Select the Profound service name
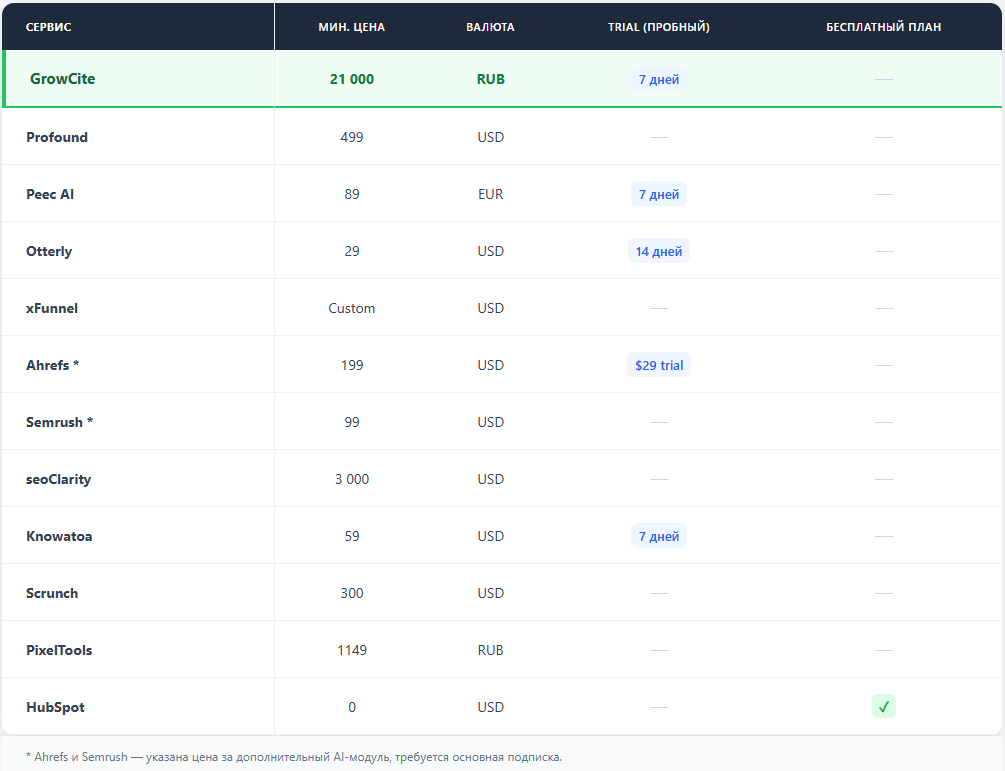The height and width of the screenshot is (771, 1005). point(56,137)
